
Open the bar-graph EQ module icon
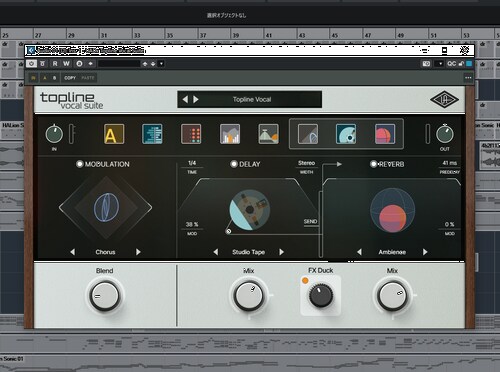pyautogui.click(x=230, y=134)
